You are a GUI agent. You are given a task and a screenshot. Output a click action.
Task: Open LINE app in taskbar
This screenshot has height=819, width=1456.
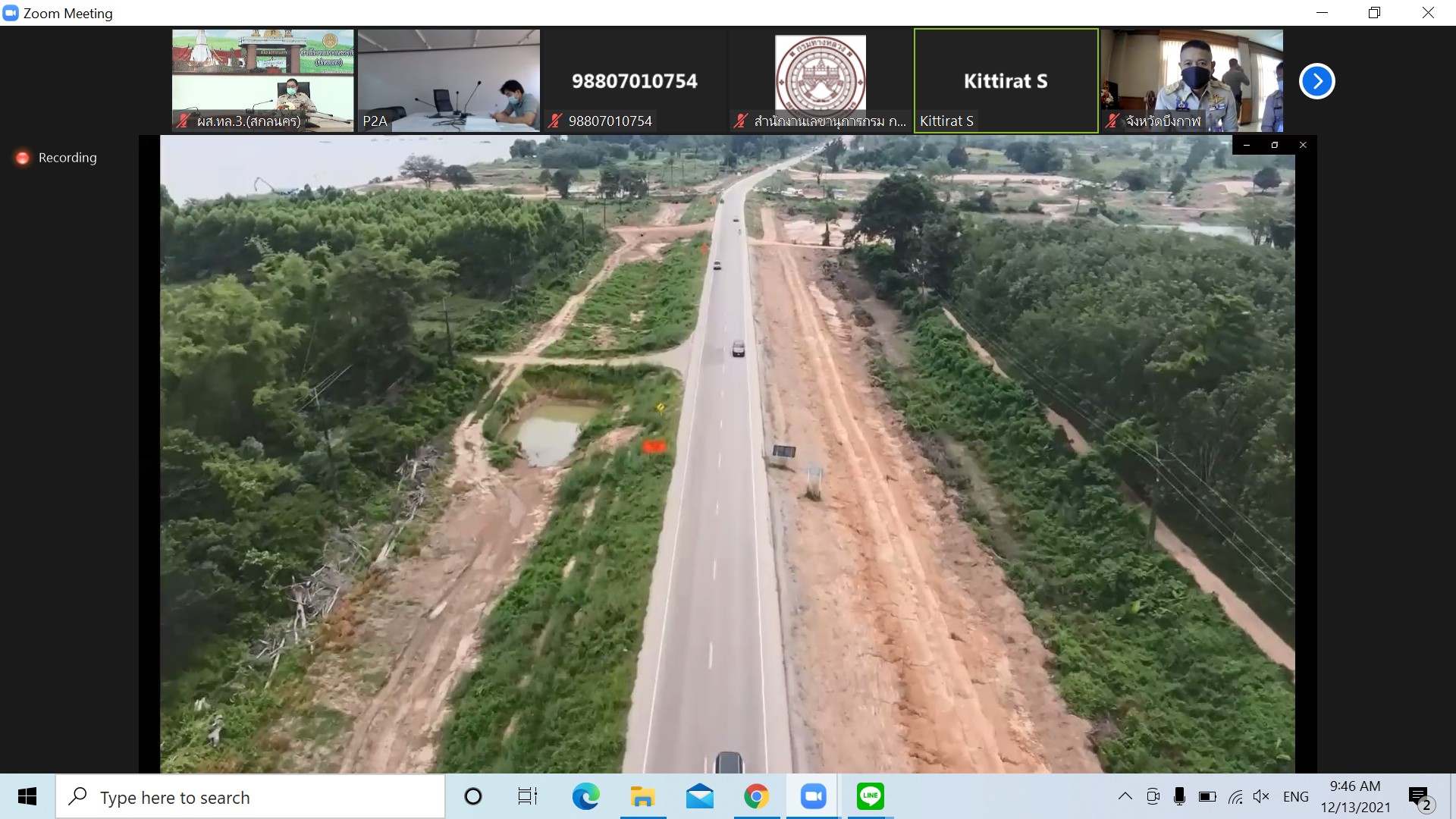click(870, 796)
